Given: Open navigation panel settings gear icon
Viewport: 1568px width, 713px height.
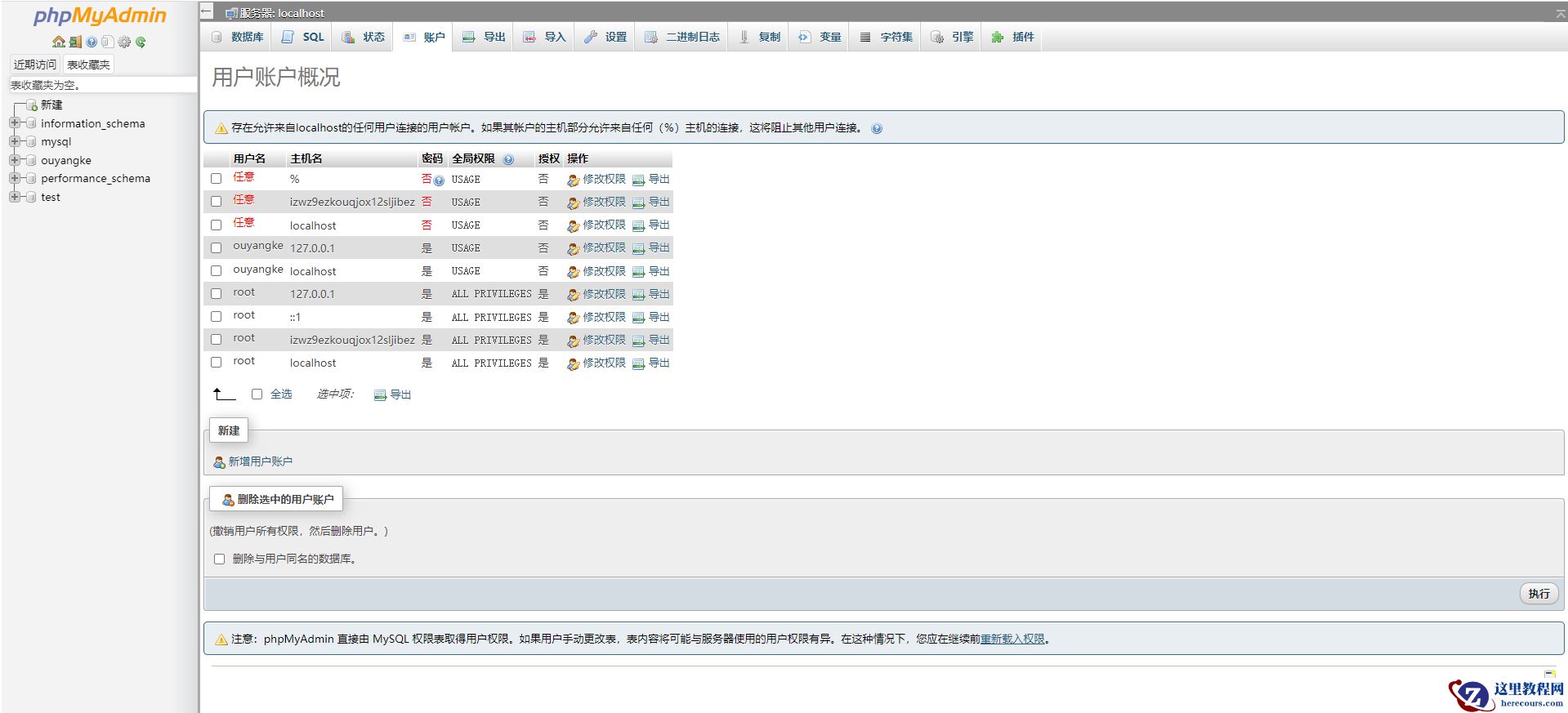Looking at the screenshot, I should (x=124, y=42).
